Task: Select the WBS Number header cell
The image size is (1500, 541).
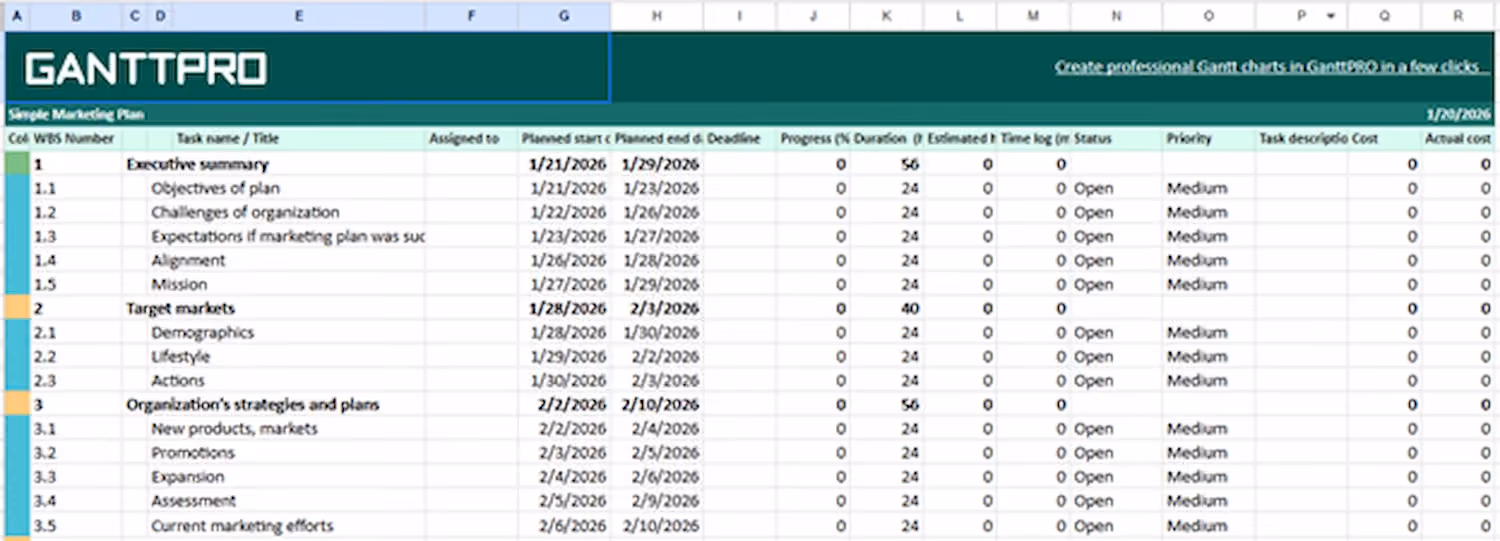Action: click(x=76, y=139)
